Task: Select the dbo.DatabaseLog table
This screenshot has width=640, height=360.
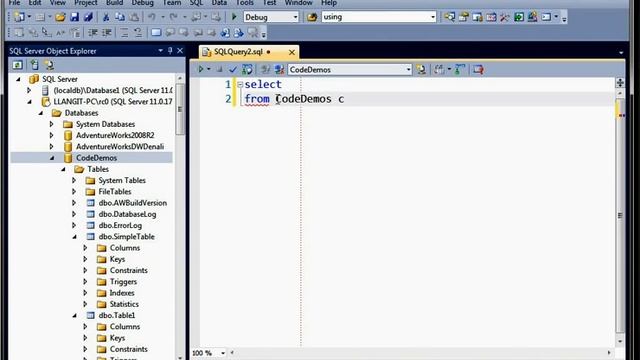Action: pyautogui.click(x=127, y=214)
